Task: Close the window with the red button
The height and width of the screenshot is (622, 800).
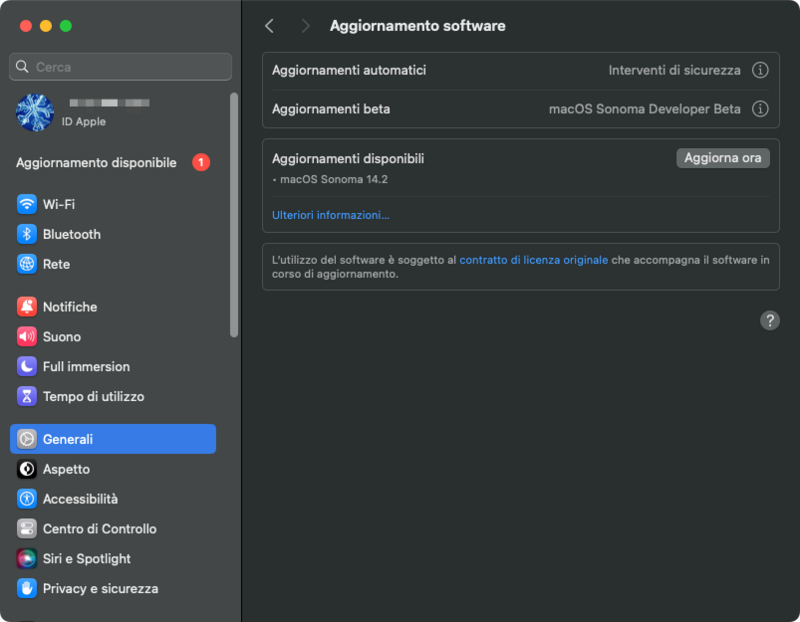Action: (x=26, y=26)
